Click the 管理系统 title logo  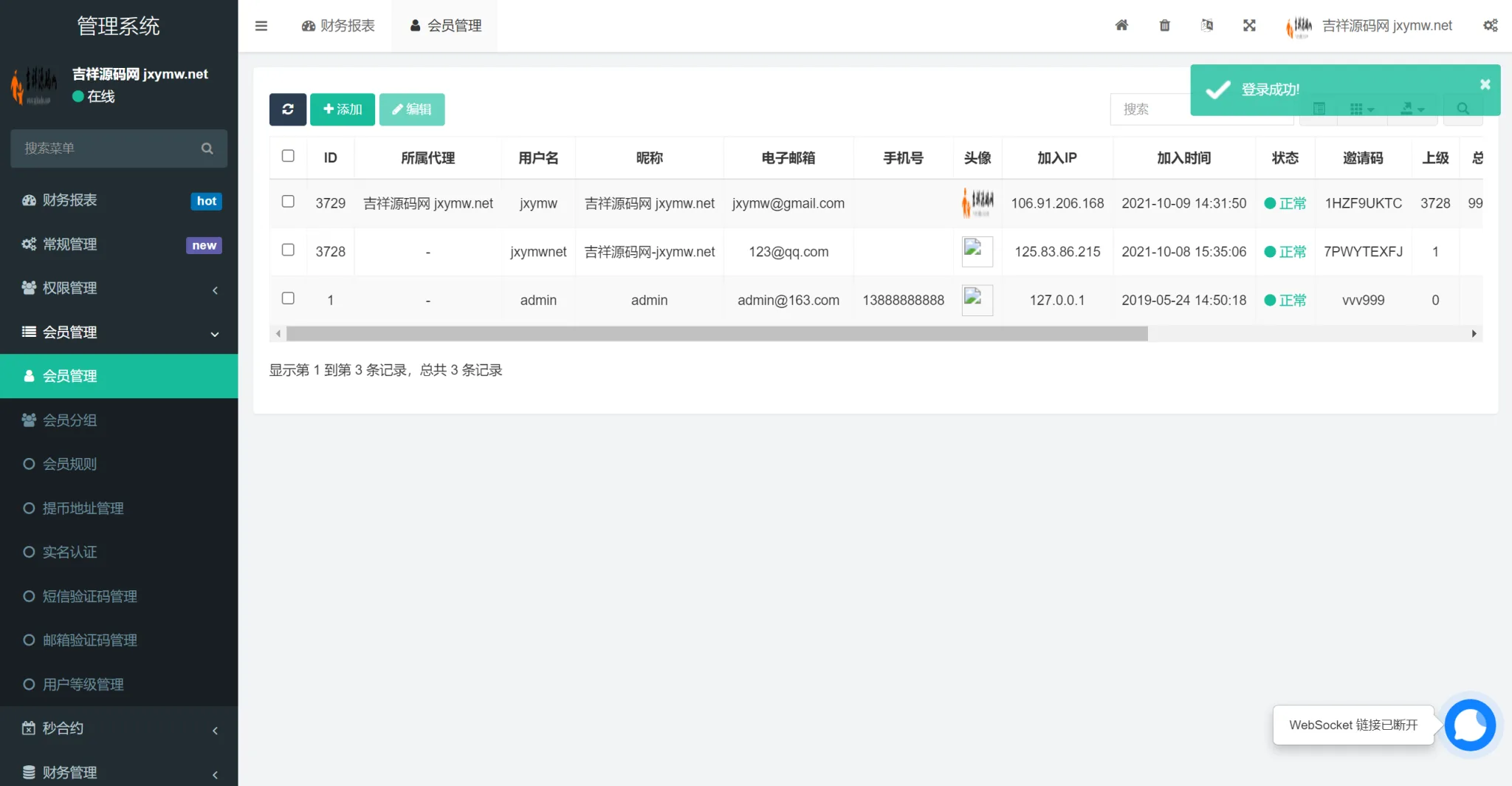(x=118, y=26)
